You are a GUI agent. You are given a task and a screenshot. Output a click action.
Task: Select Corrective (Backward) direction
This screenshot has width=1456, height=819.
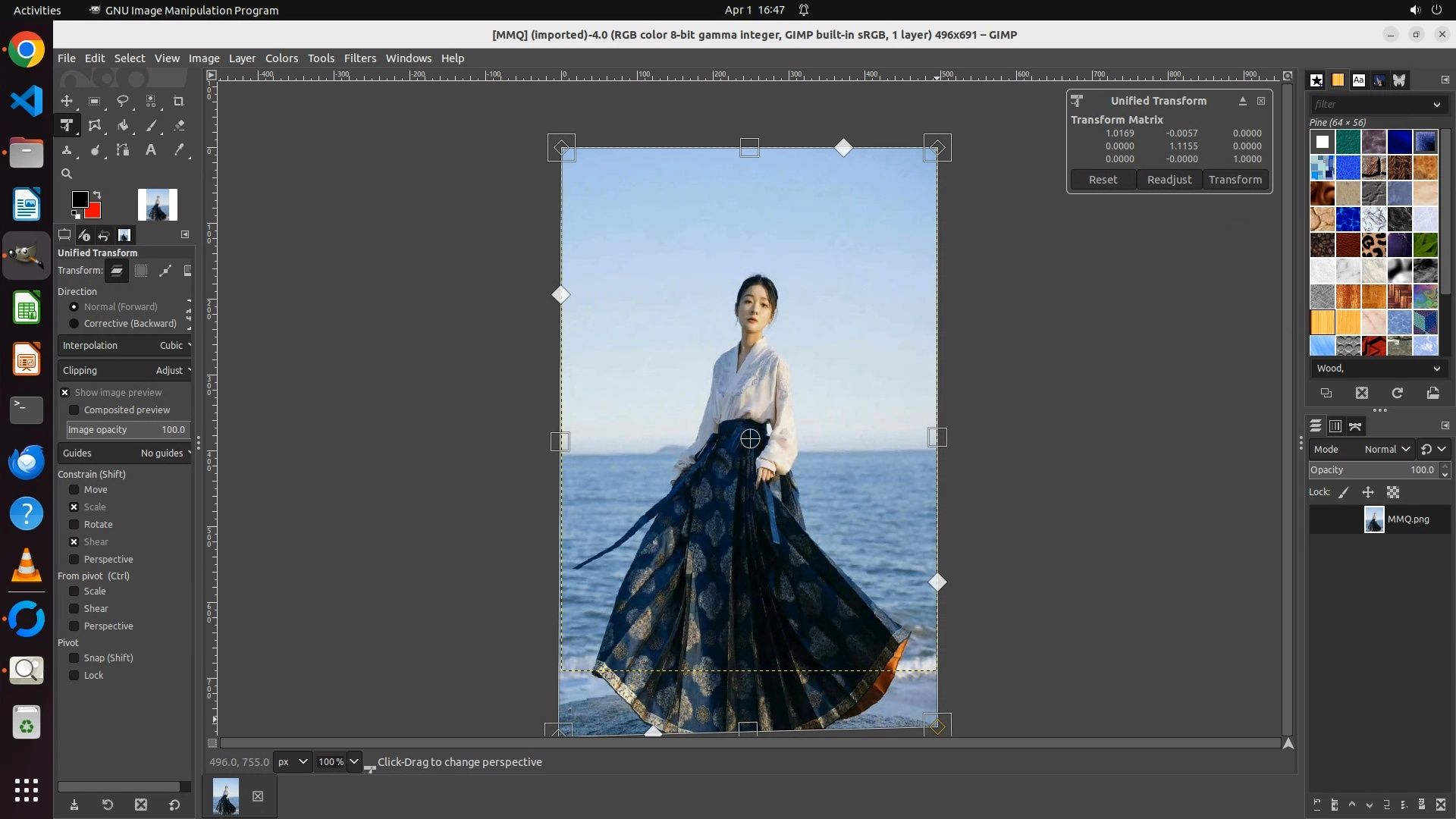(x=74, y=324)
